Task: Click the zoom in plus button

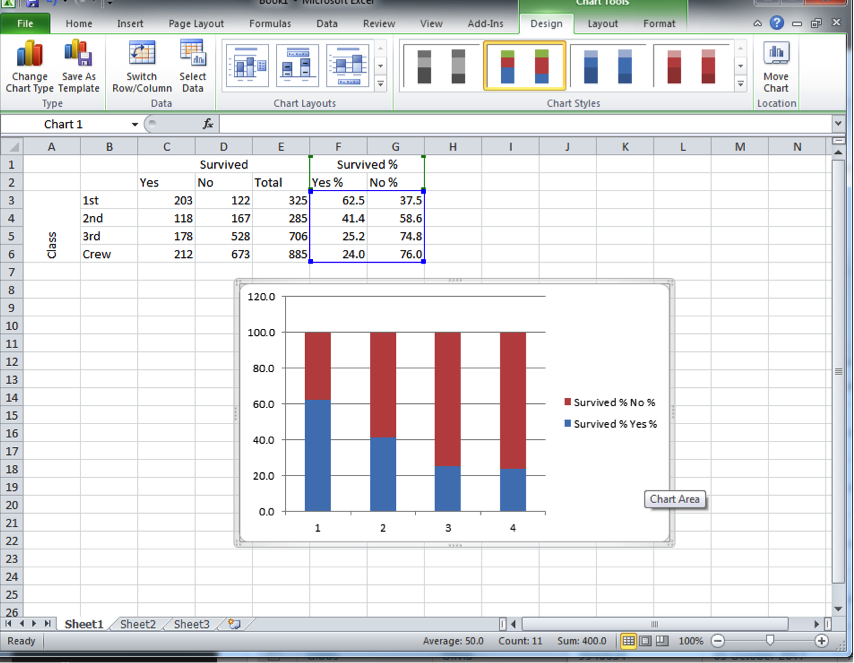Action: click(x=822, y=641)
